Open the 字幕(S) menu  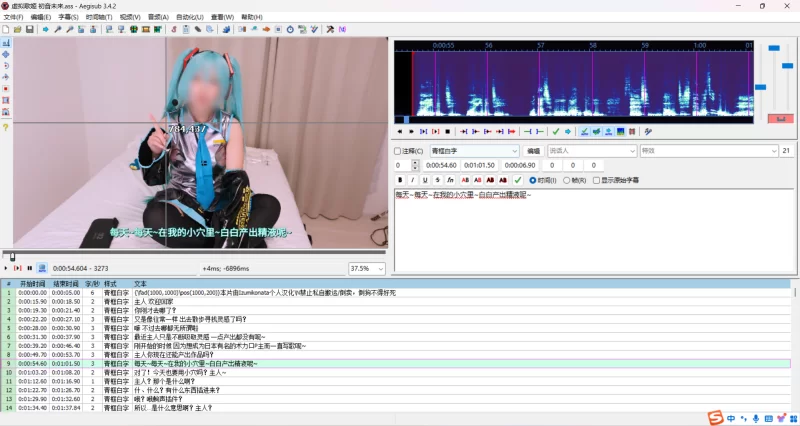[68, 17]
